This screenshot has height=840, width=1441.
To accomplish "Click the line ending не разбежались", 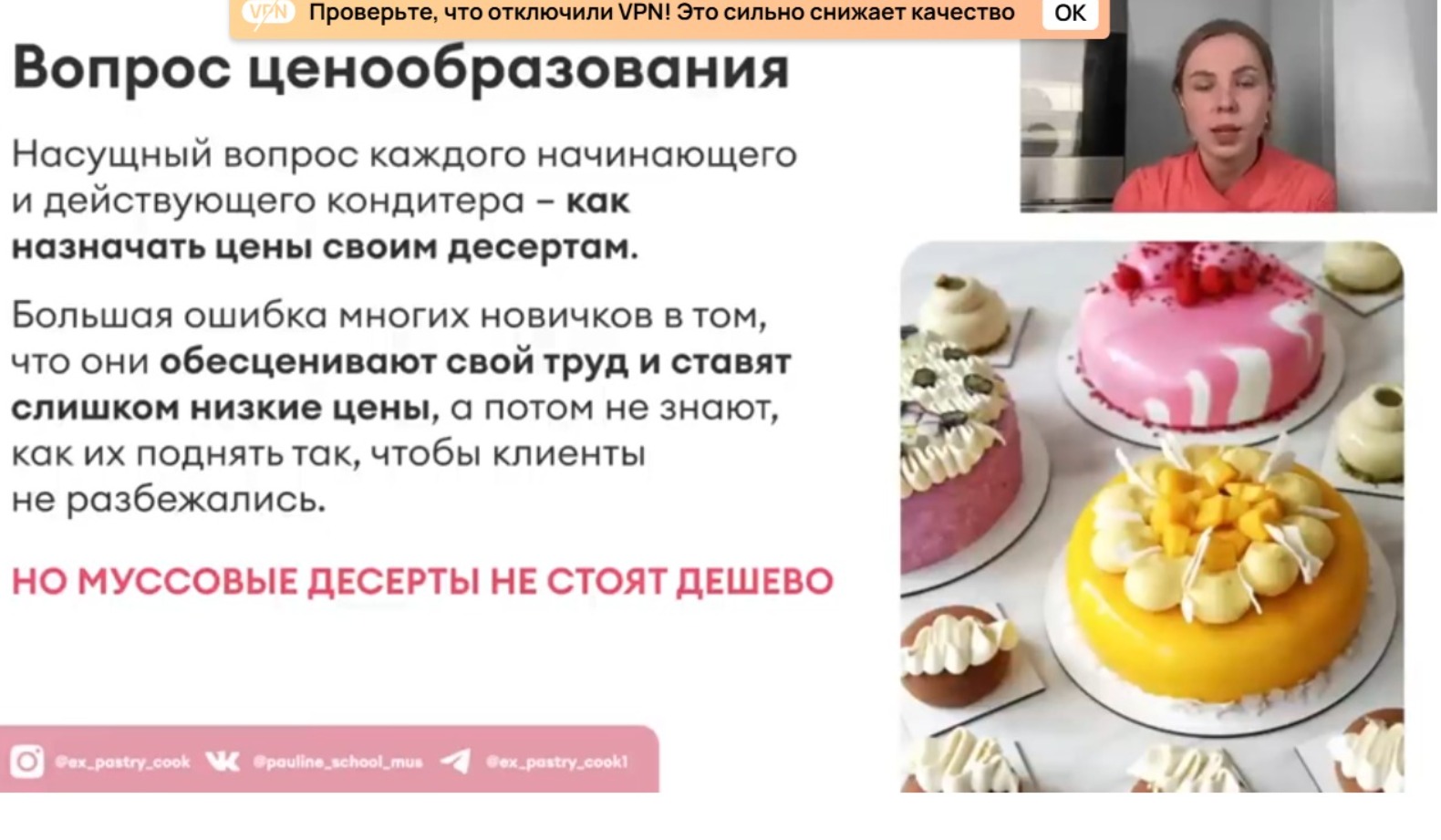I will (168, 500).
